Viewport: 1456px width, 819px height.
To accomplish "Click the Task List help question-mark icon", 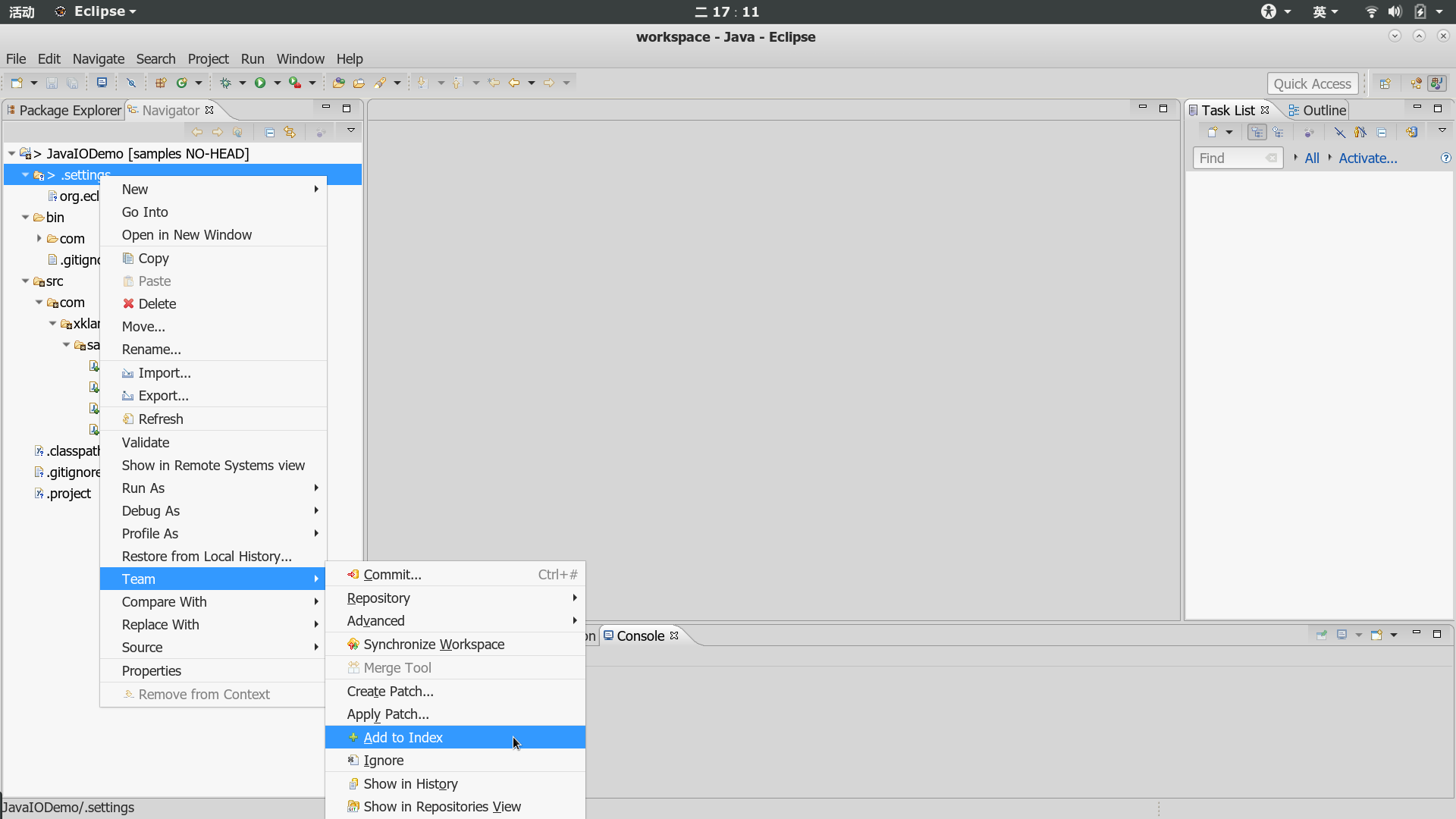I will coord(1445,158).
